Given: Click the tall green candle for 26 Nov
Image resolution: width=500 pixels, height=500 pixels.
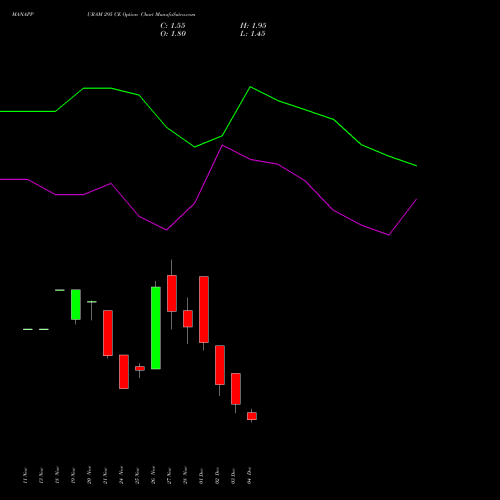Looking at the screenshot, I should coord(156,328).
